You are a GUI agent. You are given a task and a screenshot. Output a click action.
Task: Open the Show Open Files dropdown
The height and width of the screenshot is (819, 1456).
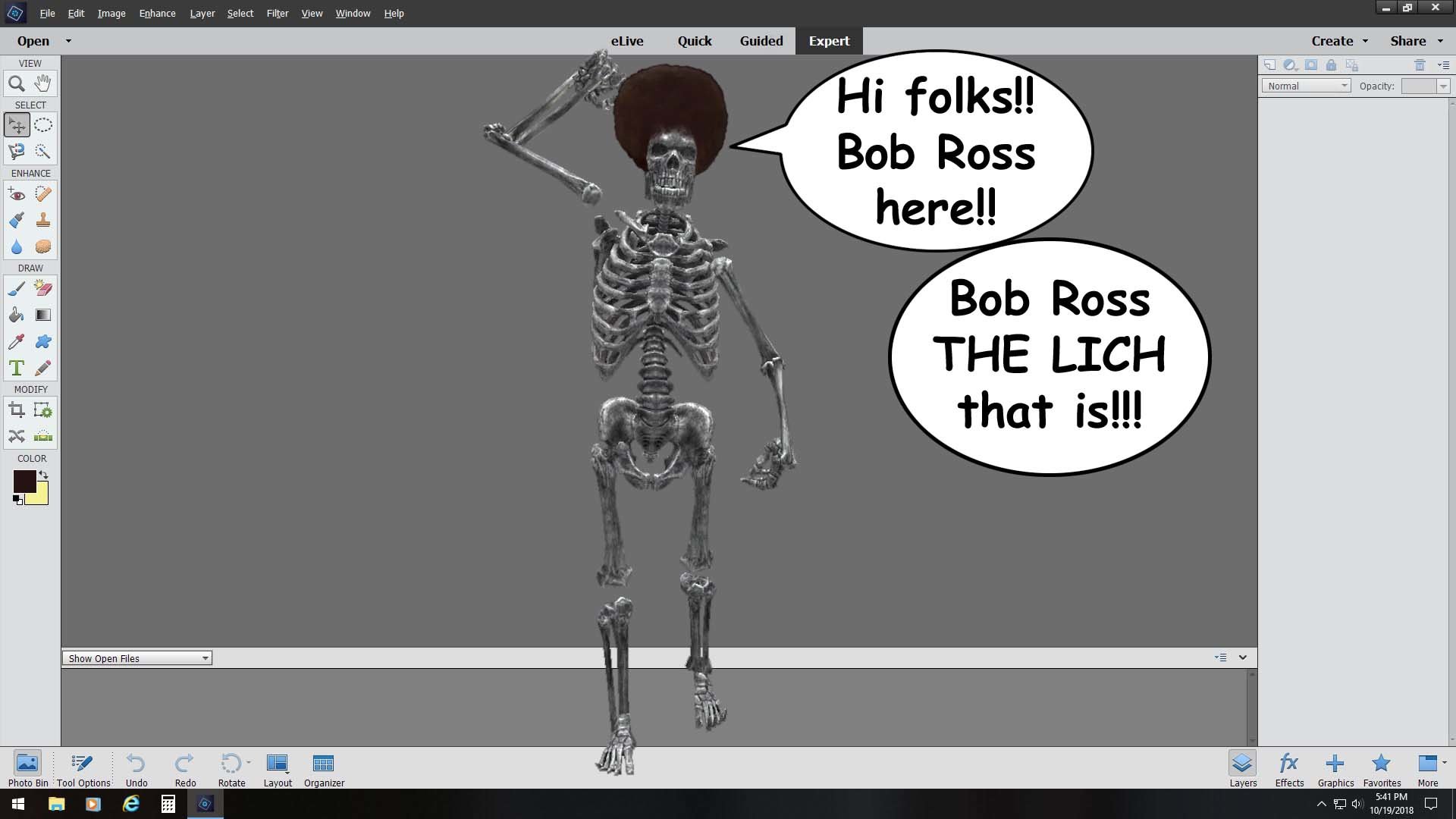coord(137,658)
